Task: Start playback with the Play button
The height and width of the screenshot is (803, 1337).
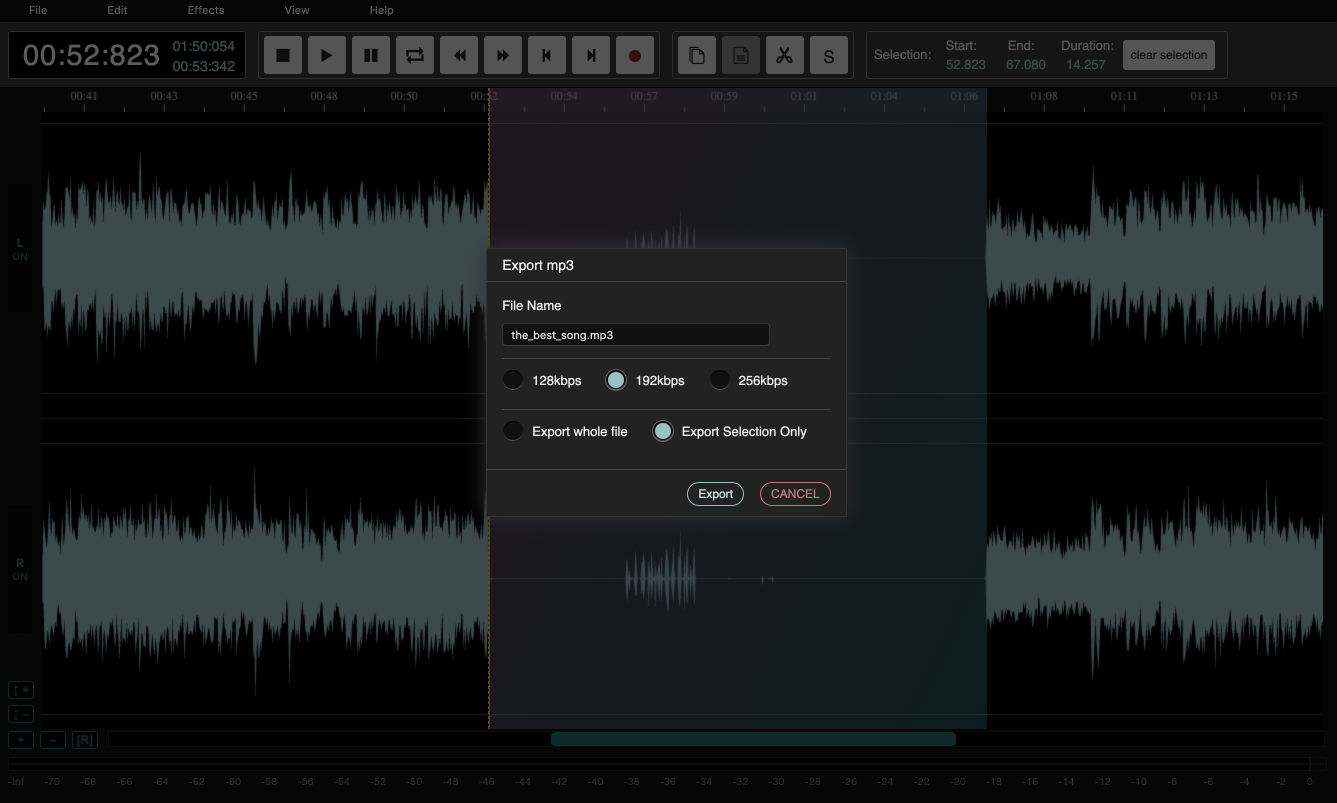Action: point(327,55)
